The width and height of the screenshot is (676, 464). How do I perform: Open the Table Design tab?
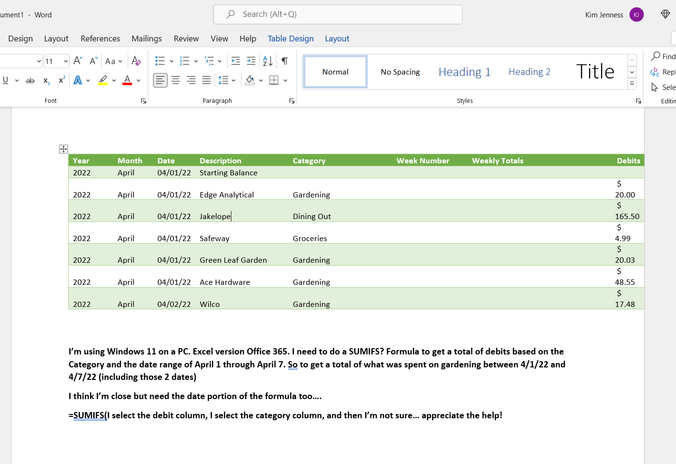coord(291,39)
